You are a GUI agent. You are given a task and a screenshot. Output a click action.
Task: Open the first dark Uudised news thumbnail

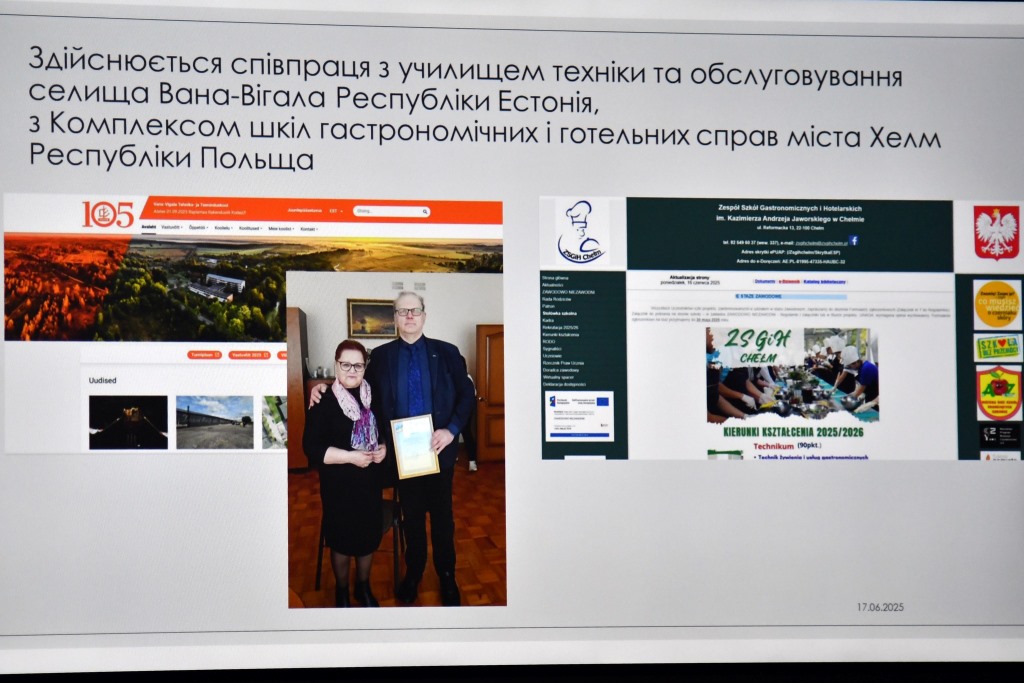(x=128, y=422)
